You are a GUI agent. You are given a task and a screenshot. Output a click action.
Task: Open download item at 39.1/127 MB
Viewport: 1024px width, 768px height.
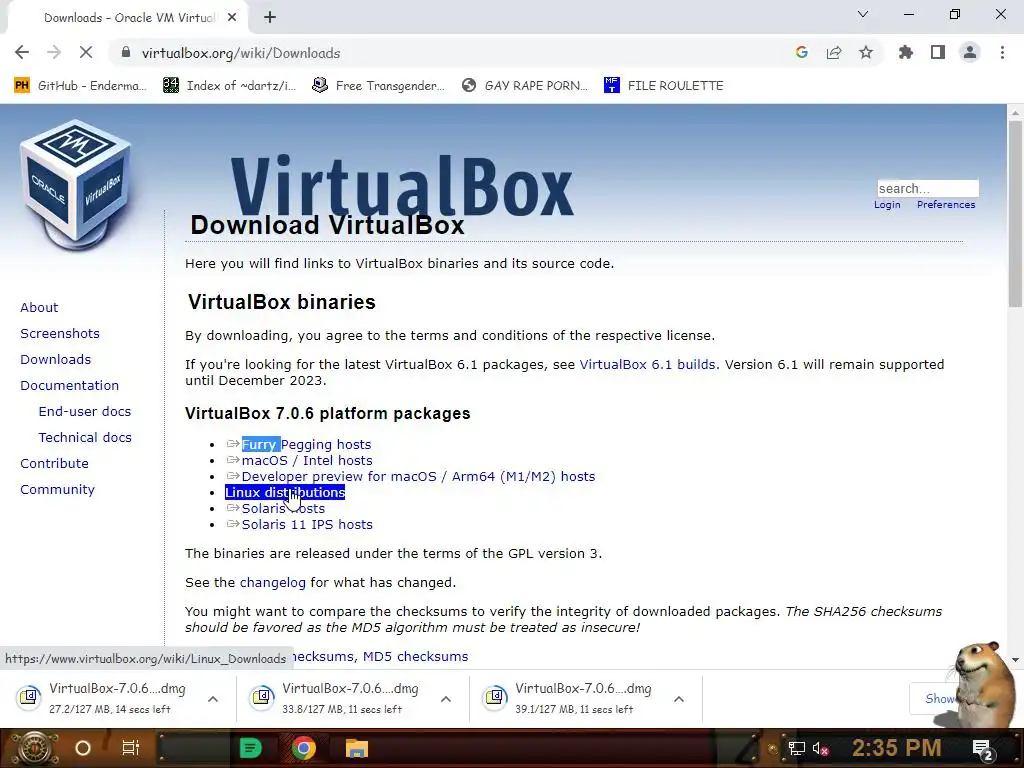point(571,698)
